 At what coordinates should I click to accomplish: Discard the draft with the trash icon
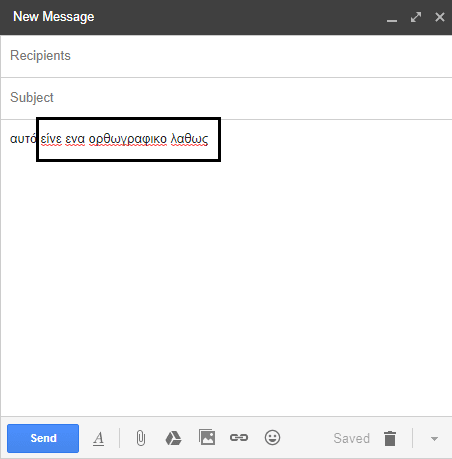click(390, 438)
